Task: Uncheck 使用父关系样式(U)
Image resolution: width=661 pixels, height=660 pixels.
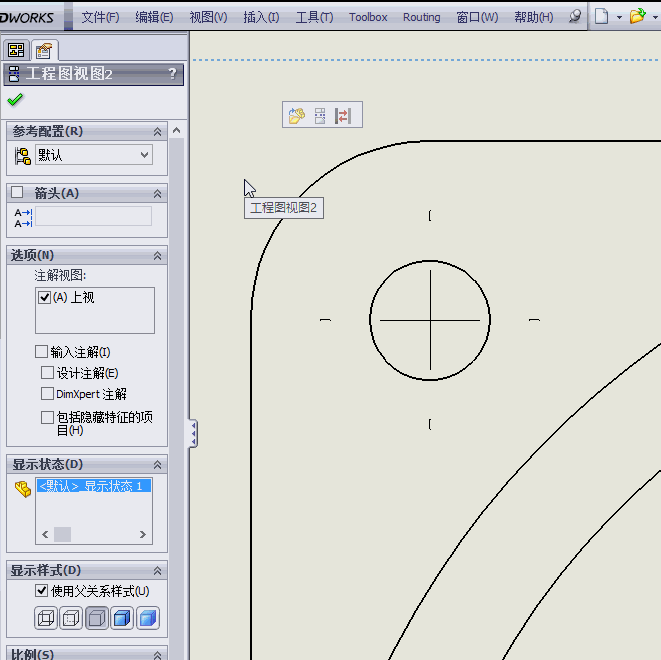Action: point(41,590)
